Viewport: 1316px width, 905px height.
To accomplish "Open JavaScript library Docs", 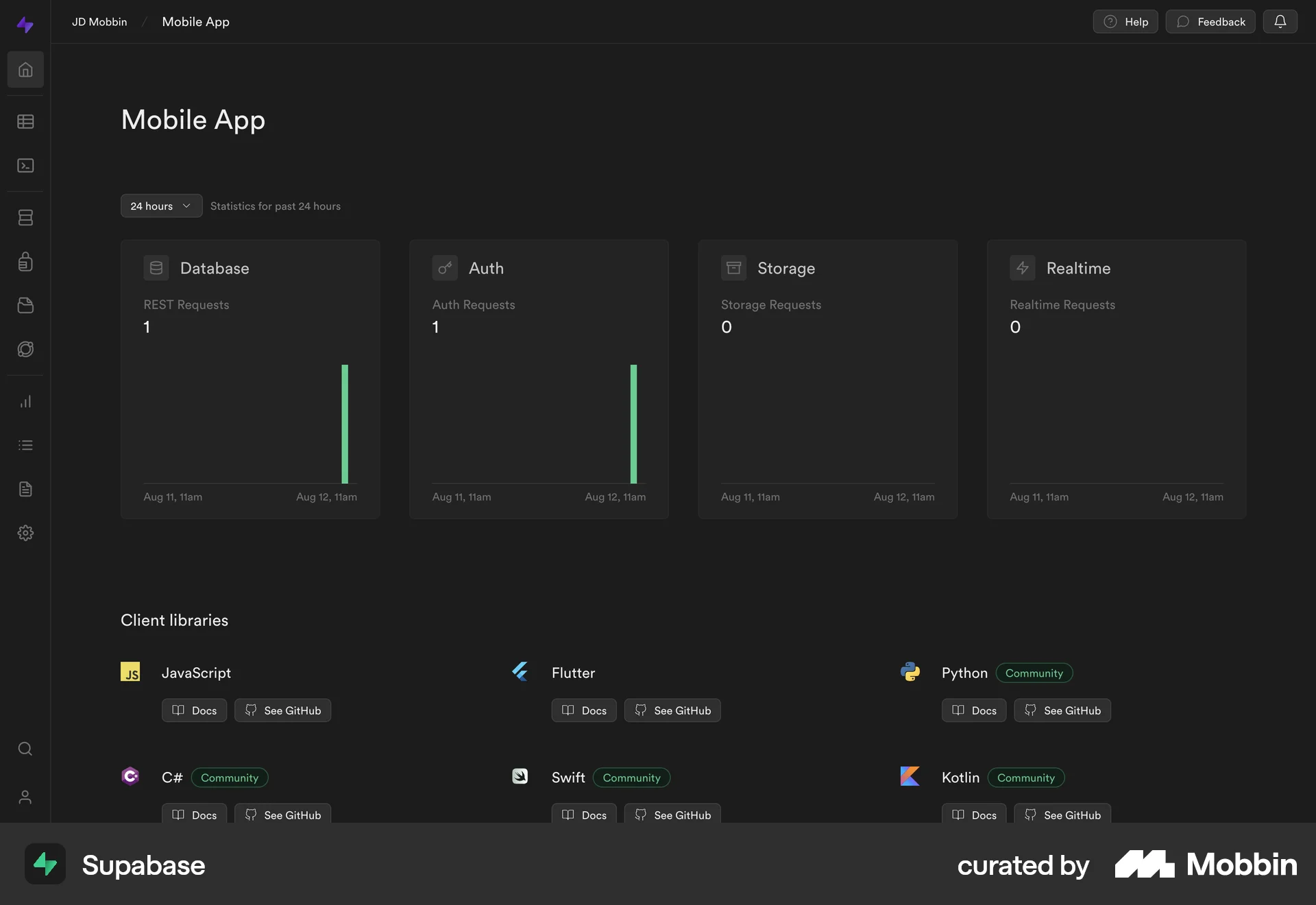I will 194,710.
